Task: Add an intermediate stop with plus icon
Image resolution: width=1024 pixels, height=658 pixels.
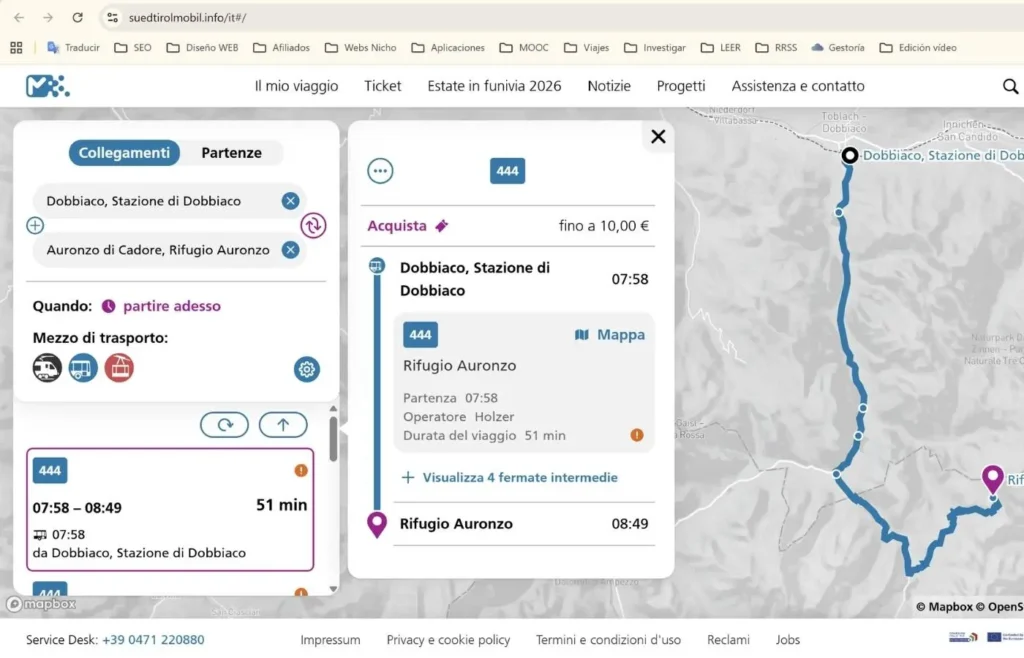Action: point(35,226)
